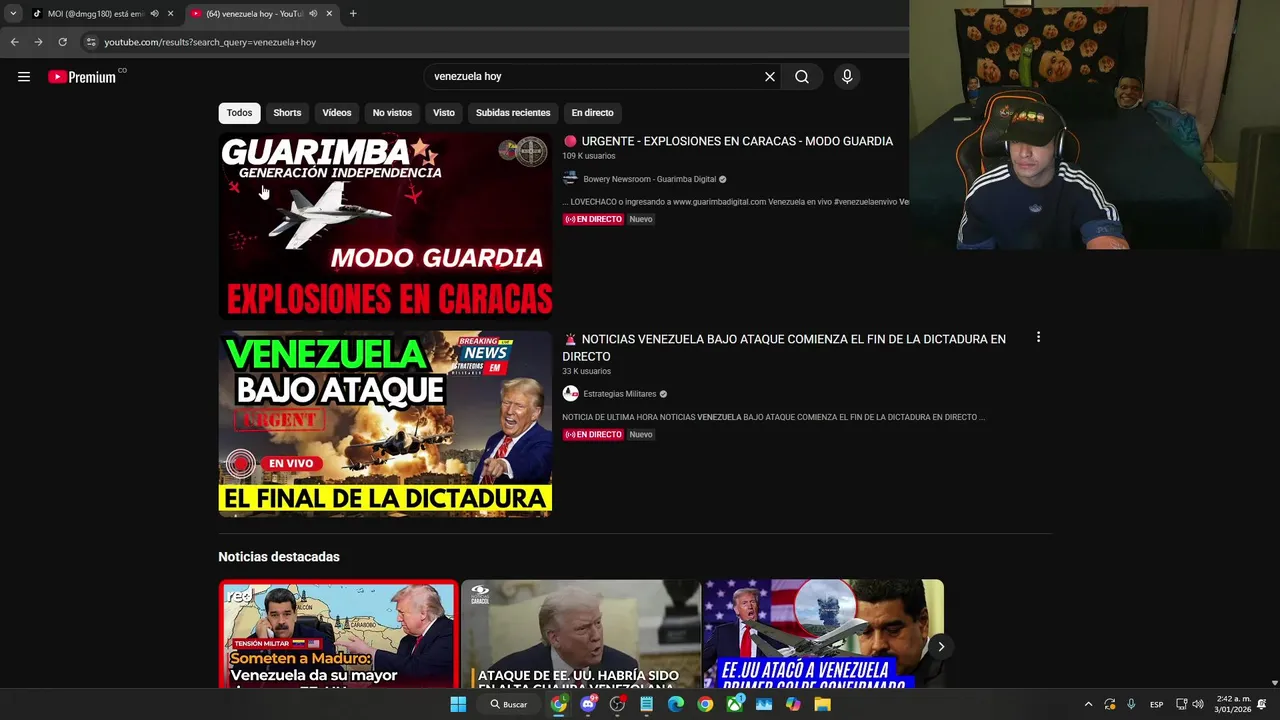Open Windows Start menu
The height and width of the screenshot is (720, 1280).
458,704
